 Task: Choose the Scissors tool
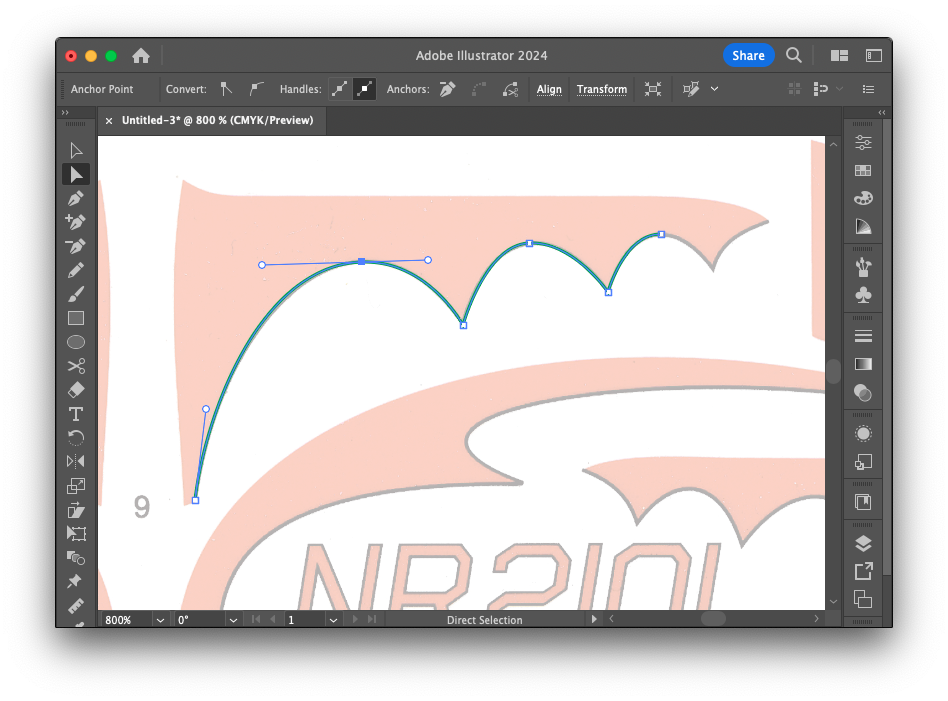tap(76, 366)
